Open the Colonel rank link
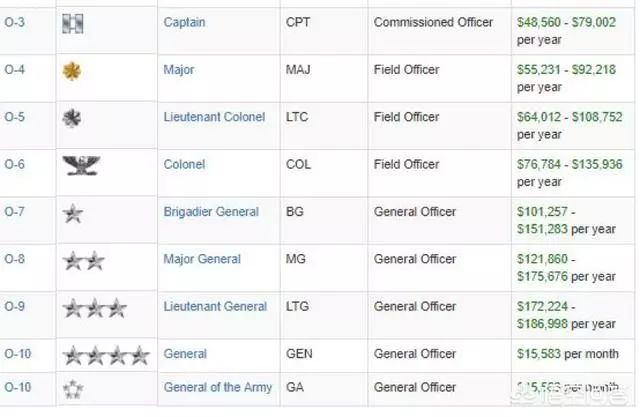The width and height of the screenshot is (640, 417). (184, 164)
